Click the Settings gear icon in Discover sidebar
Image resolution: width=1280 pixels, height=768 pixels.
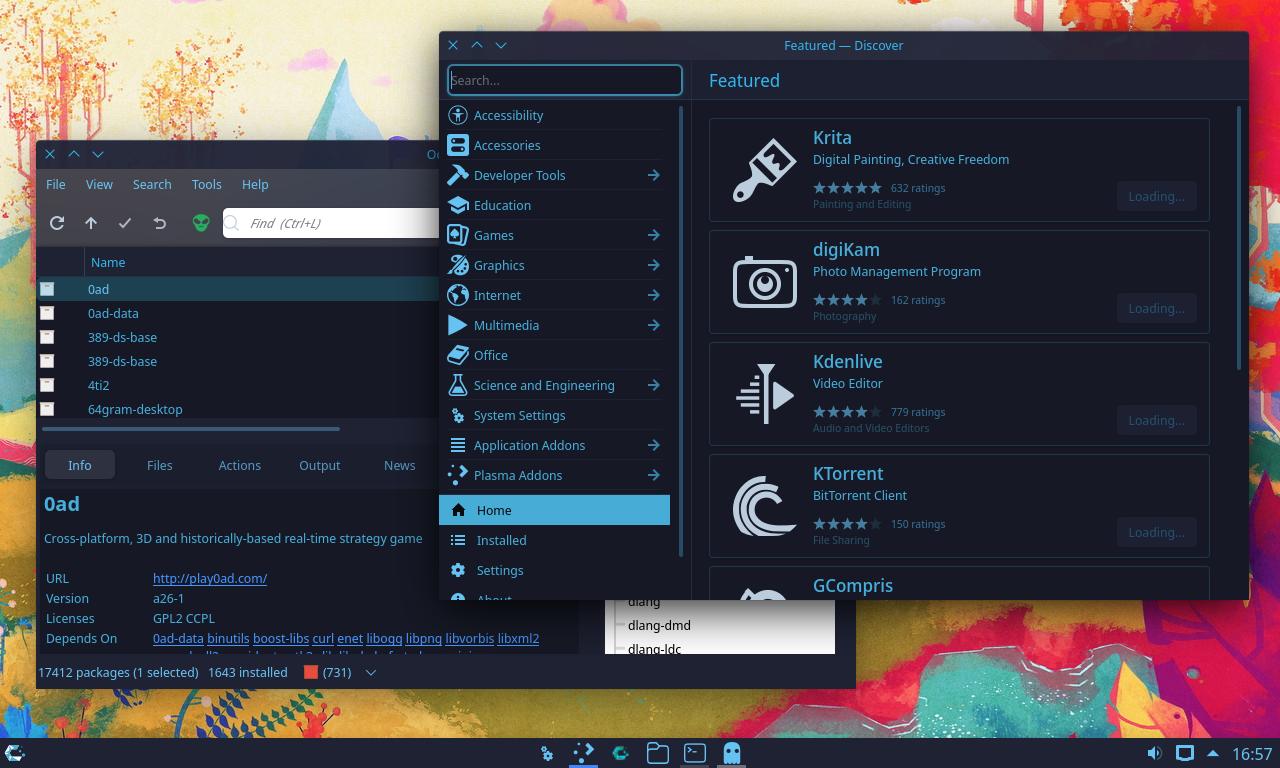point(458,570)
